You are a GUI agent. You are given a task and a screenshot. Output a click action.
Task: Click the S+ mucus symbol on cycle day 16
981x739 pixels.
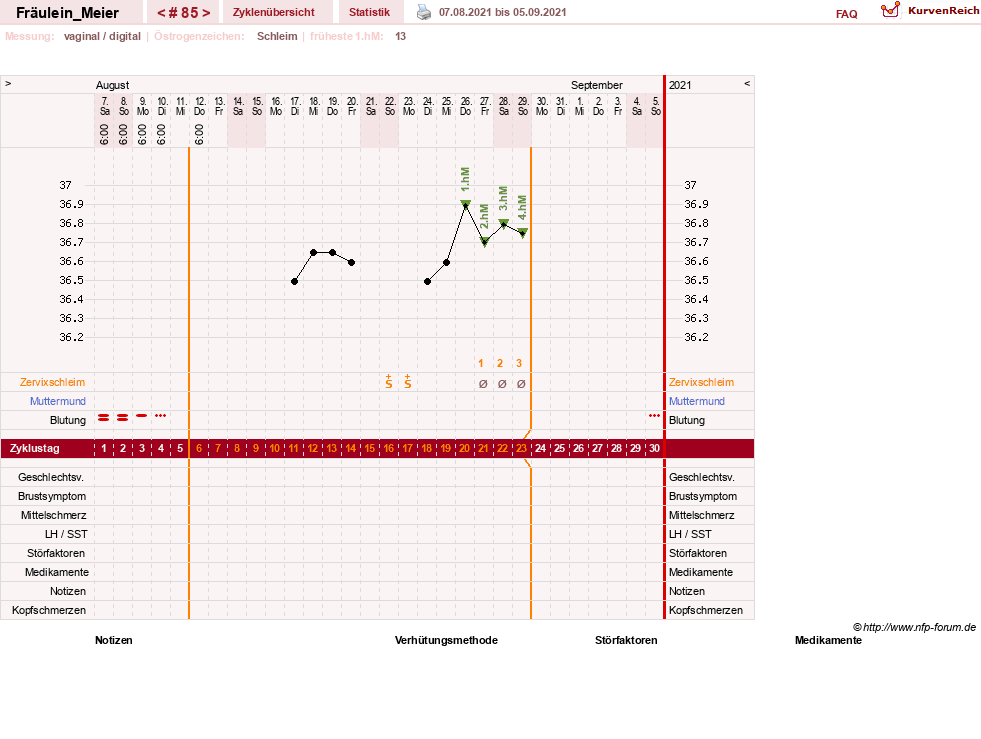click(389, 382)
